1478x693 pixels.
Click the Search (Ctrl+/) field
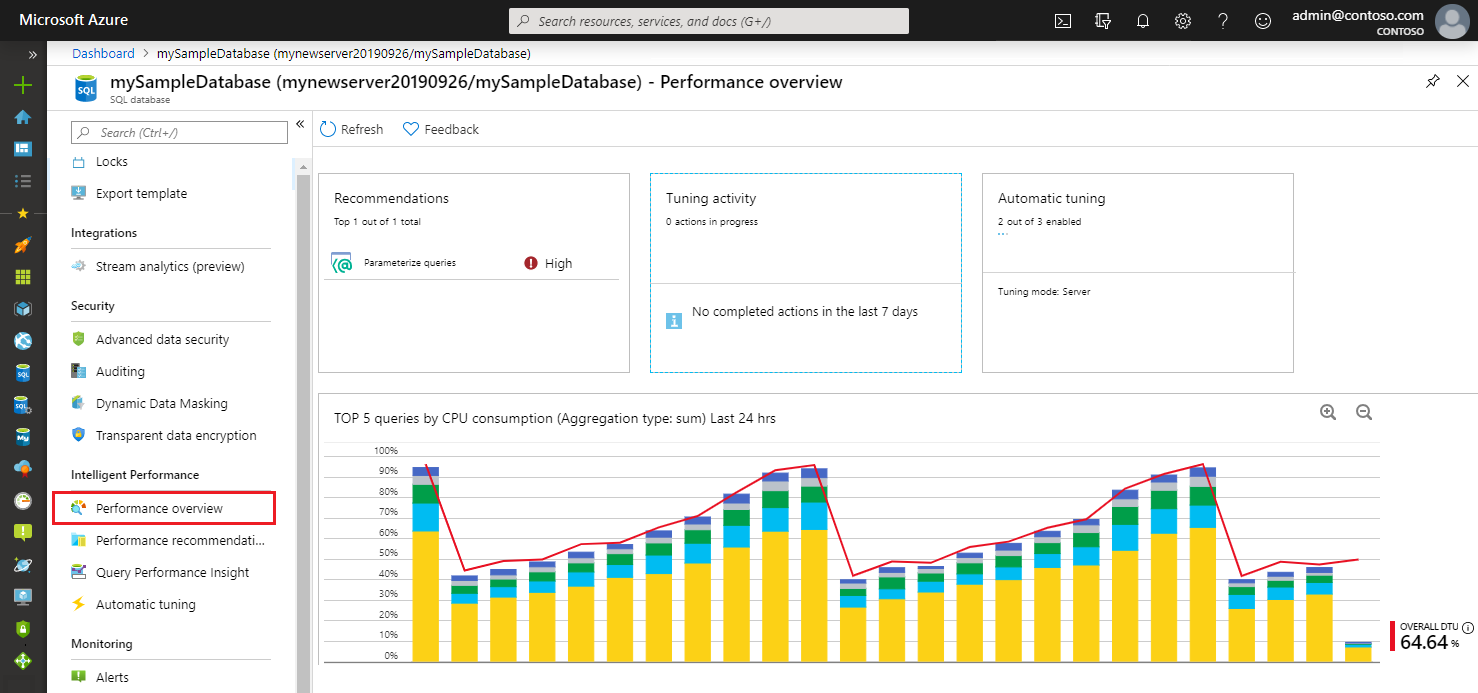point(179,132)
